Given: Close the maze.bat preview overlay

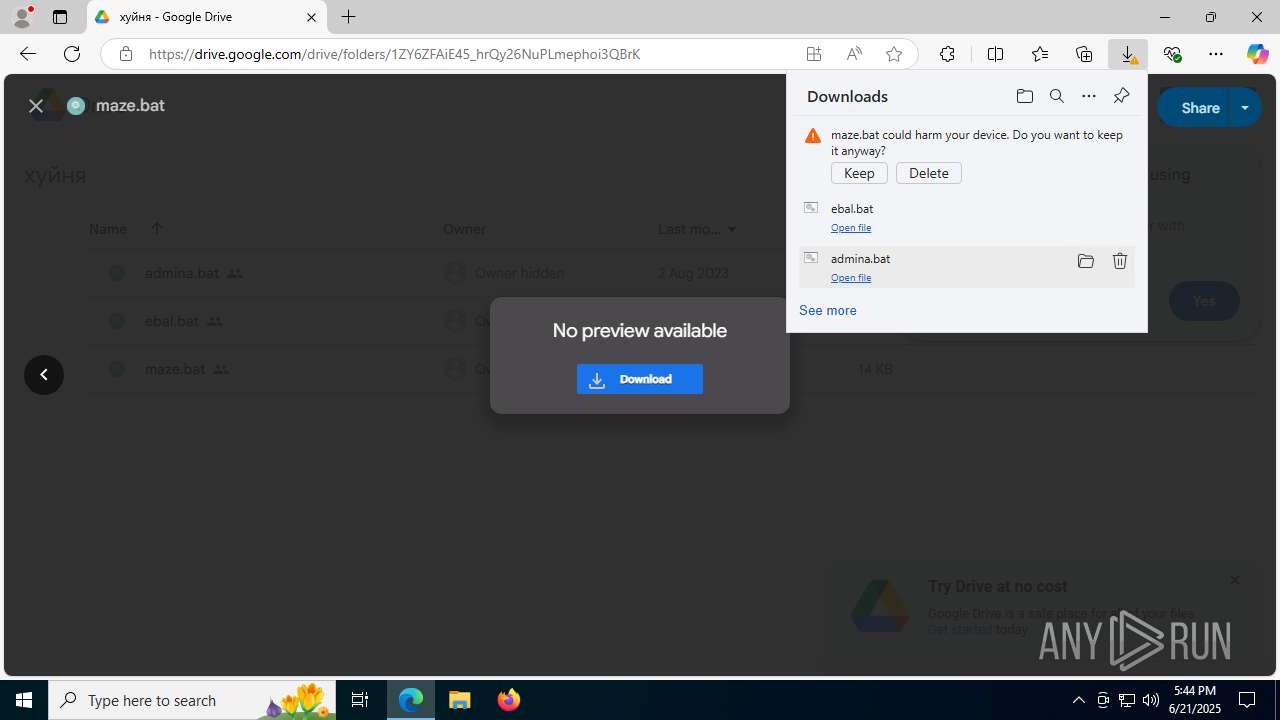Looking at the screenshot, I should (x=36, y=105).
